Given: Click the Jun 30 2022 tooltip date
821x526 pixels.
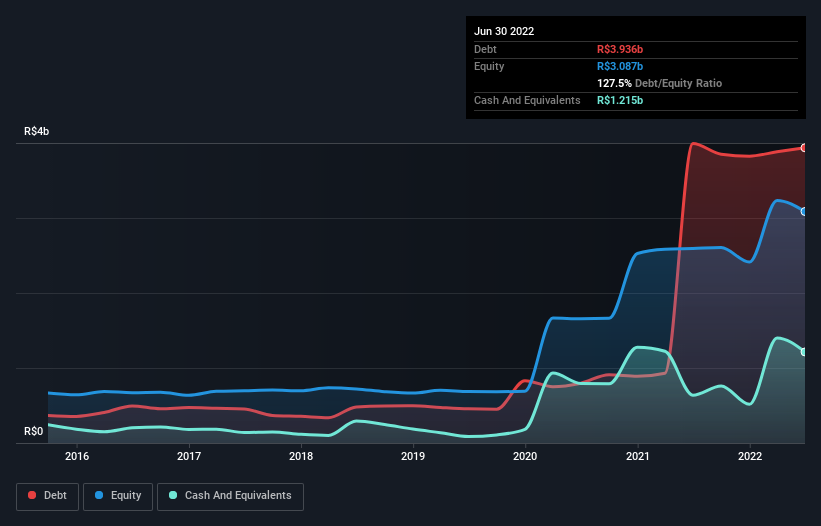Looking at the screenshot, I should pyautogui.click(x=504, y=31).
